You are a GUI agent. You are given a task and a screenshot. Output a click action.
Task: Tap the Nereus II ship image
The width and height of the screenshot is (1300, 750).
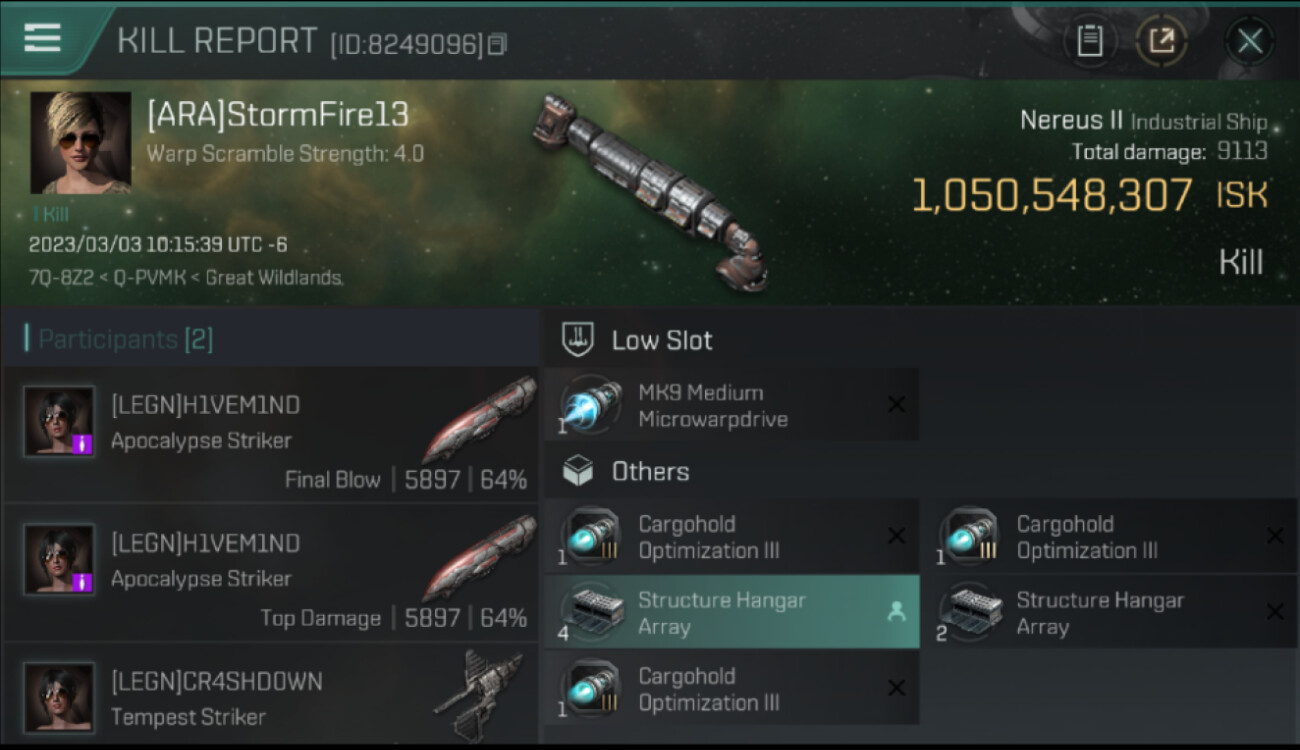[650, 190]
